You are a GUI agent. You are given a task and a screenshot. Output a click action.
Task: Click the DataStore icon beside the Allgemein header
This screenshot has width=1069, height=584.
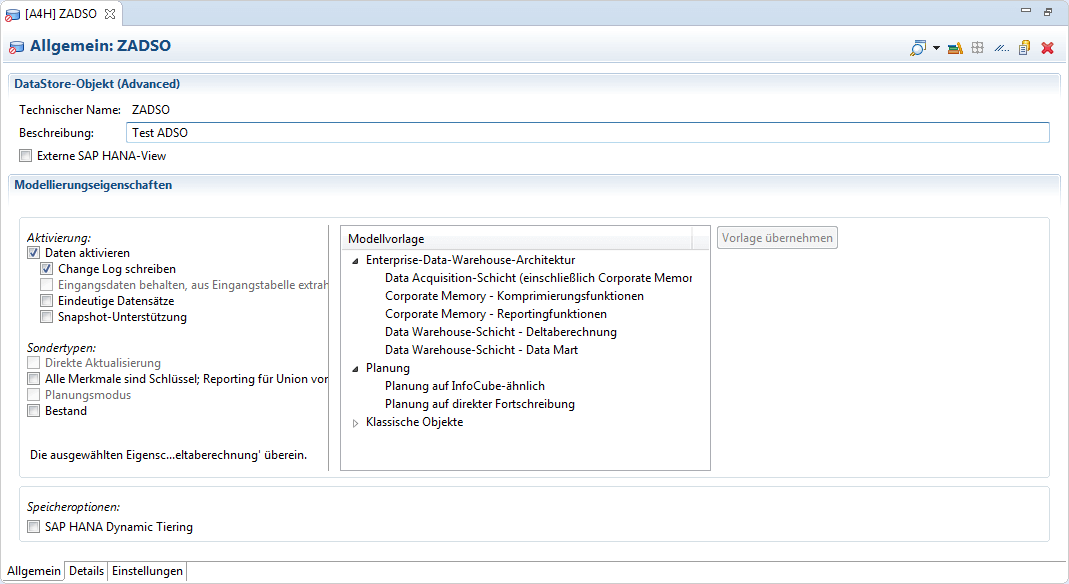(x=16, y=46)
